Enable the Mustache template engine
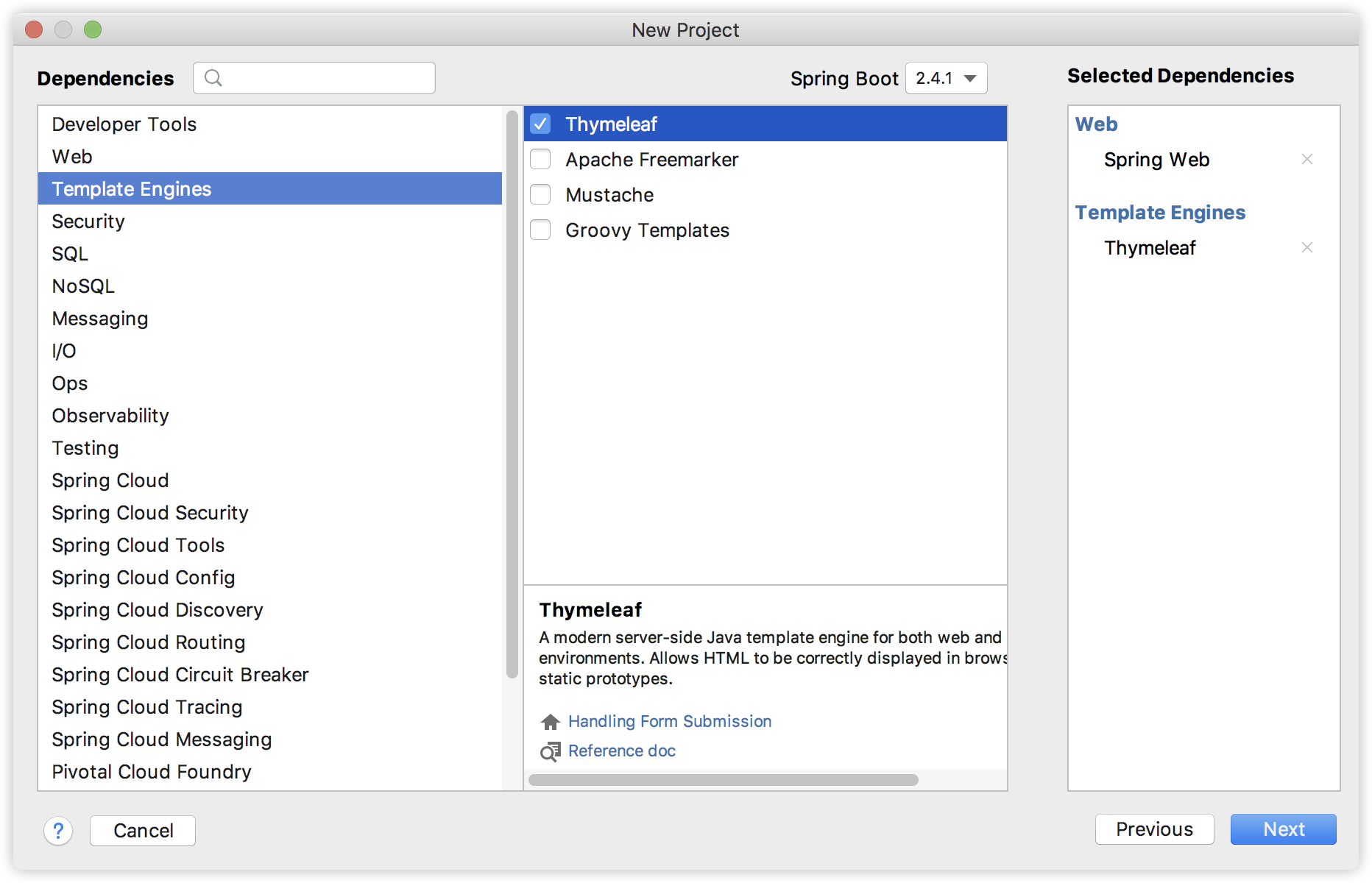Image resolution: width=1372 pixels, height=883 pixels. (x=540, y=194)
